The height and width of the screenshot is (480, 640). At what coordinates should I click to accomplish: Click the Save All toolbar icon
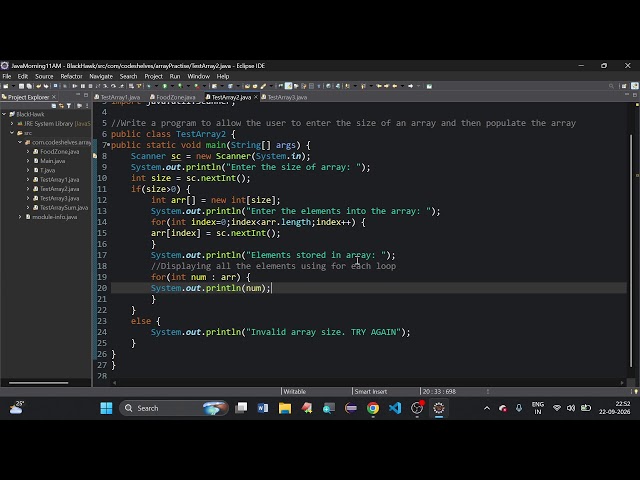[29, 86]
